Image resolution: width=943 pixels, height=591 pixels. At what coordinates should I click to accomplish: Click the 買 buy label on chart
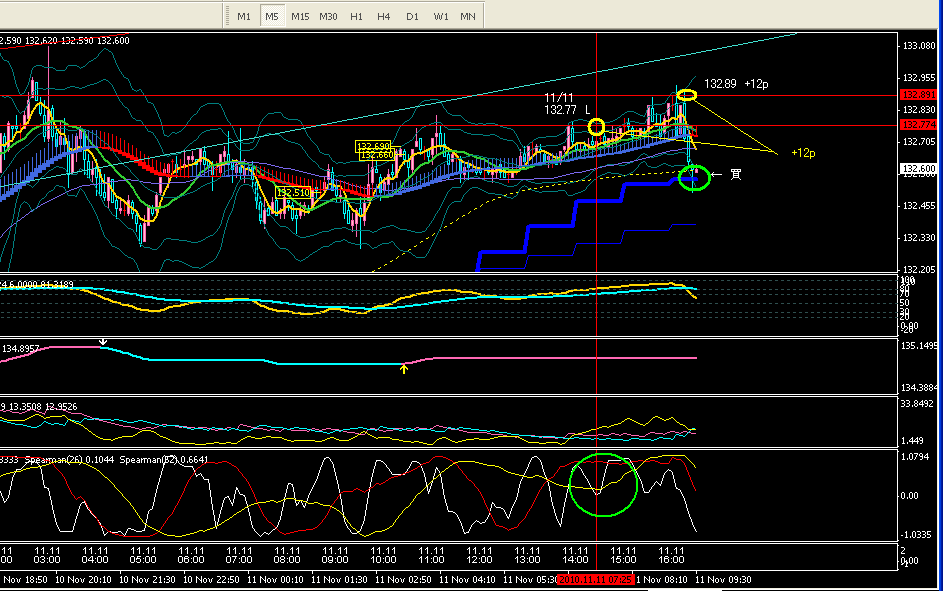click(736, 174)
